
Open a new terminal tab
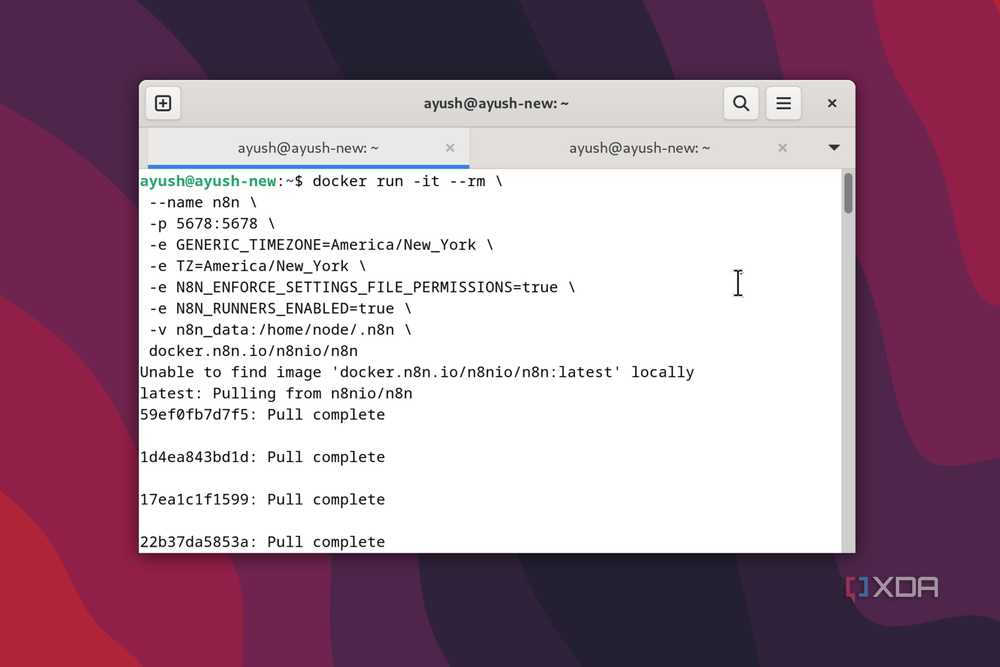point(163,103)
